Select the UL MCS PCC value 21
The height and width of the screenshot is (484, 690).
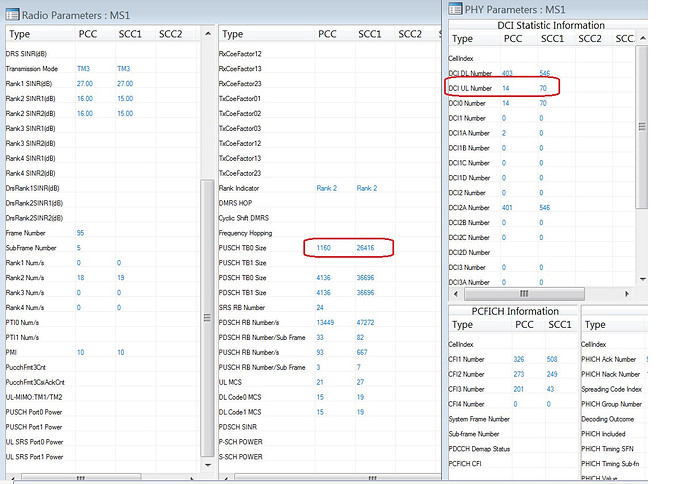pyautogui.click(x=320, y=382)
